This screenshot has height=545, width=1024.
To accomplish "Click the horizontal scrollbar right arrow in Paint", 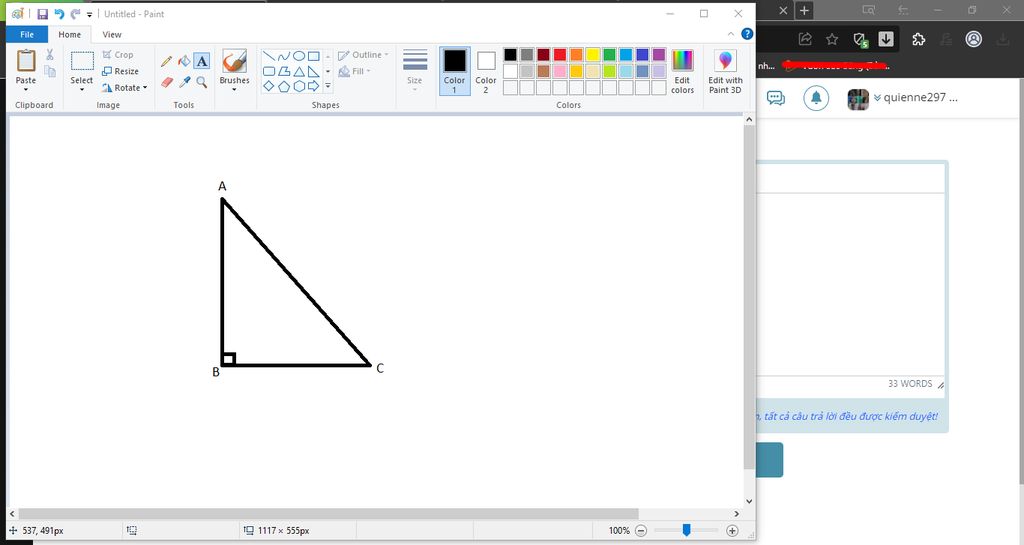I will point(737,514).
